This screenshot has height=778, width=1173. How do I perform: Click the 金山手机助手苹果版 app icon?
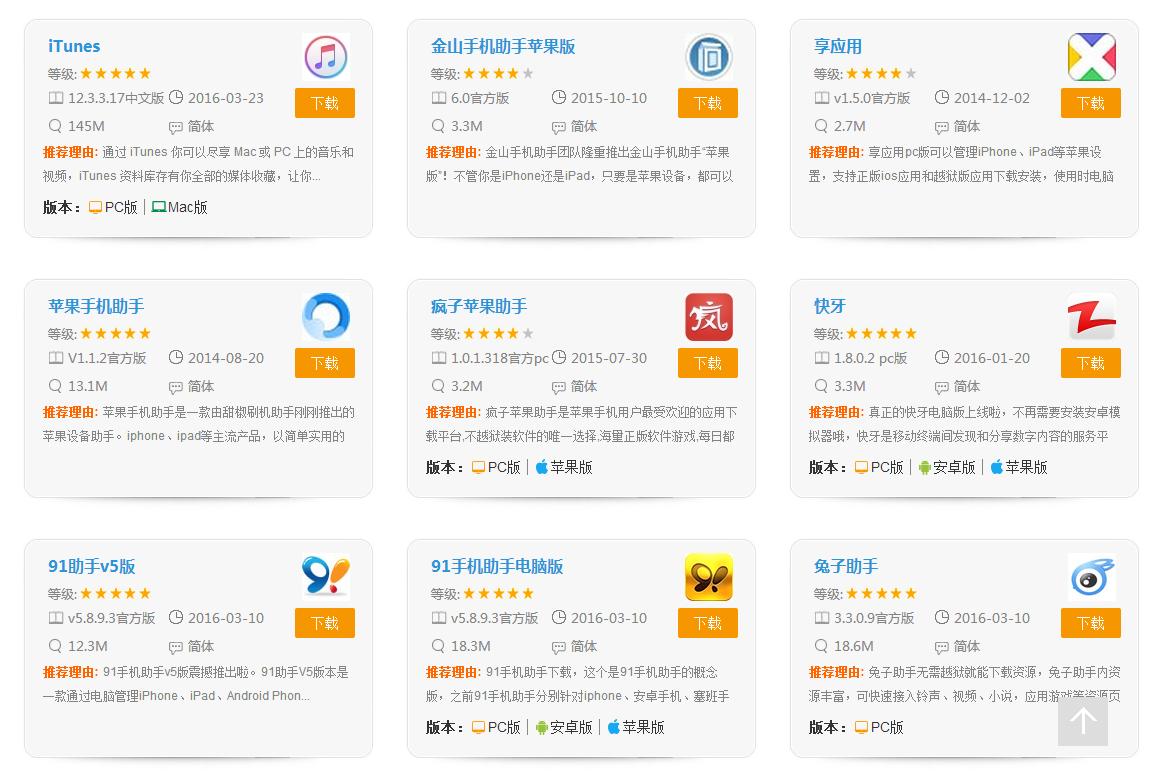coord(708,57)
